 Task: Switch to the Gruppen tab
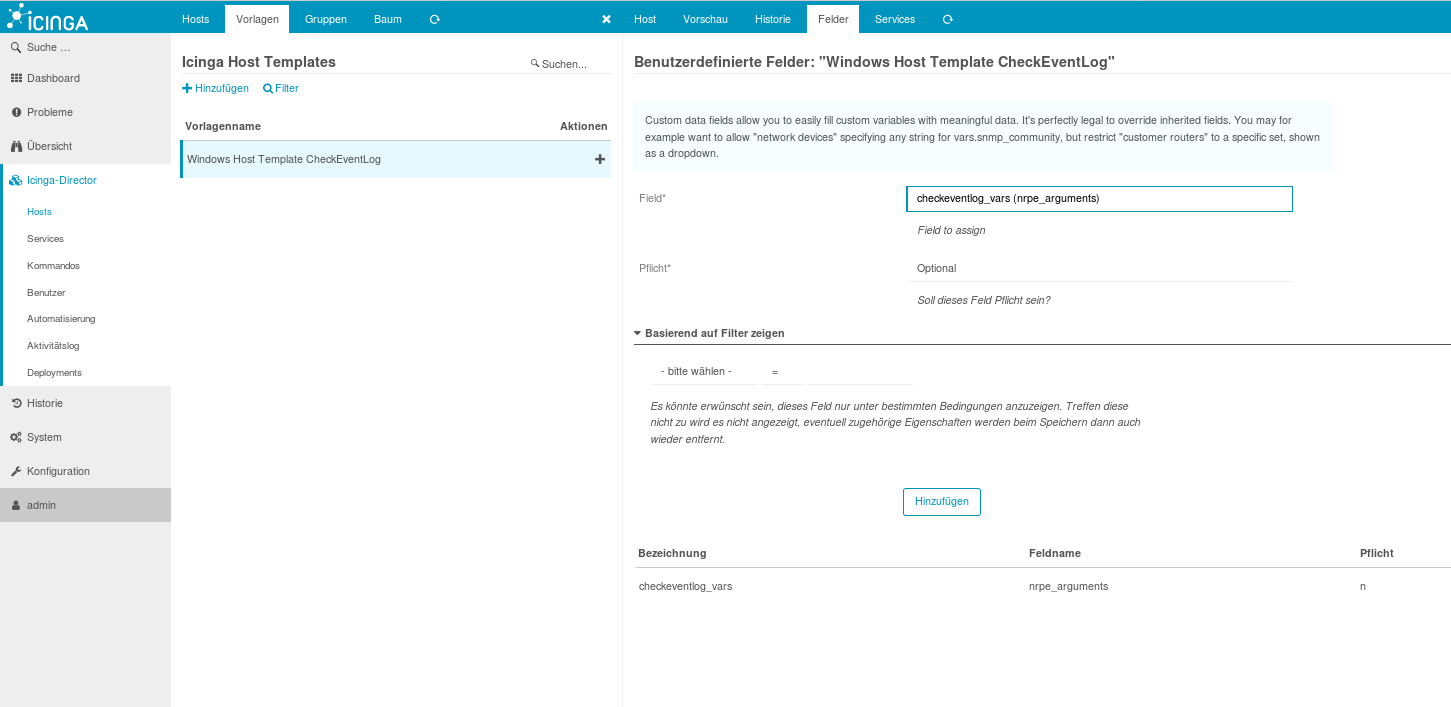[x=325, y=19]
